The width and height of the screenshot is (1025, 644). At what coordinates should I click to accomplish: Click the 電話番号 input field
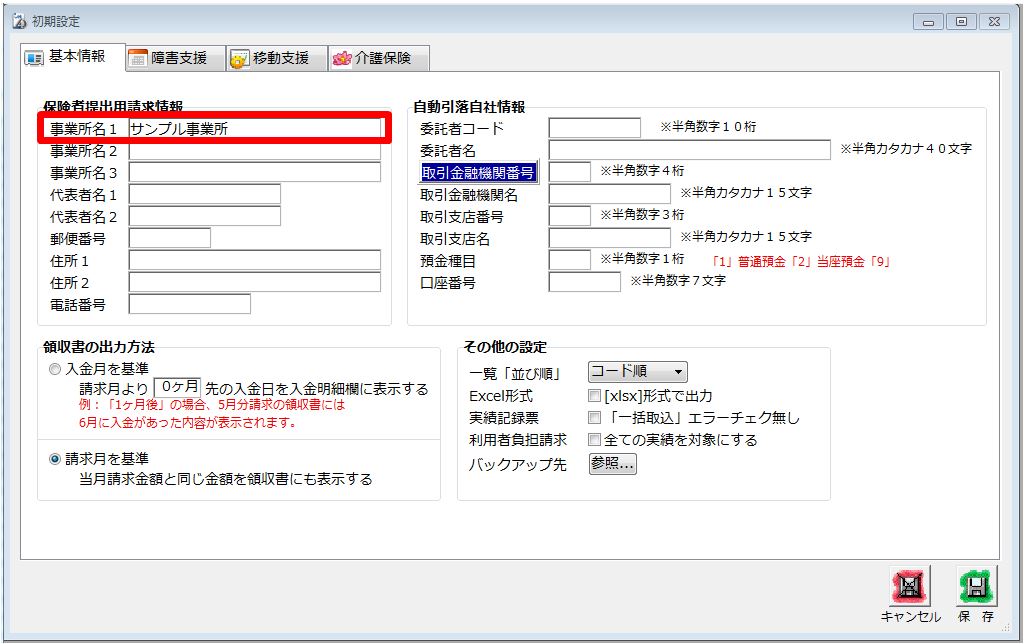[189, 304]
